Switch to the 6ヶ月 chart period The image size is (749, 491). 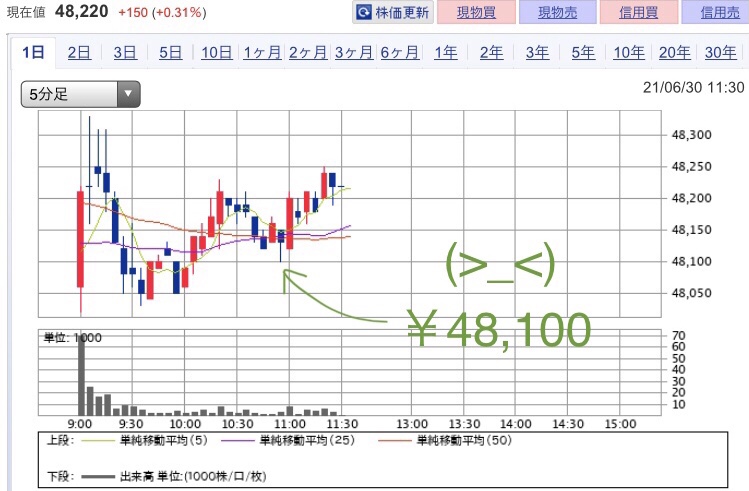point(400,52)
